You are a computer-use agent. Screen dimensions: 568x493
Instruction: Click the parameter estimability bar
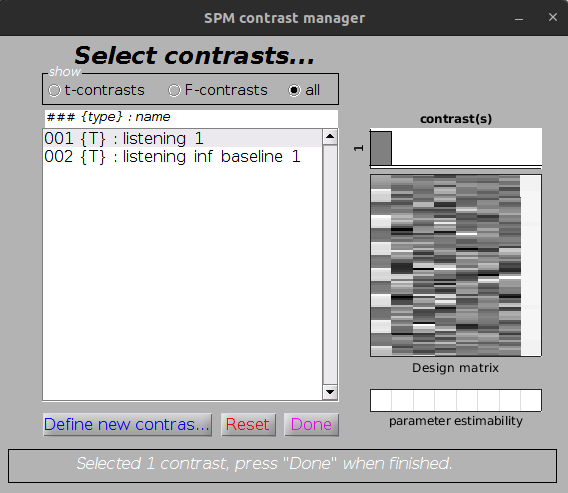[456, 400]
